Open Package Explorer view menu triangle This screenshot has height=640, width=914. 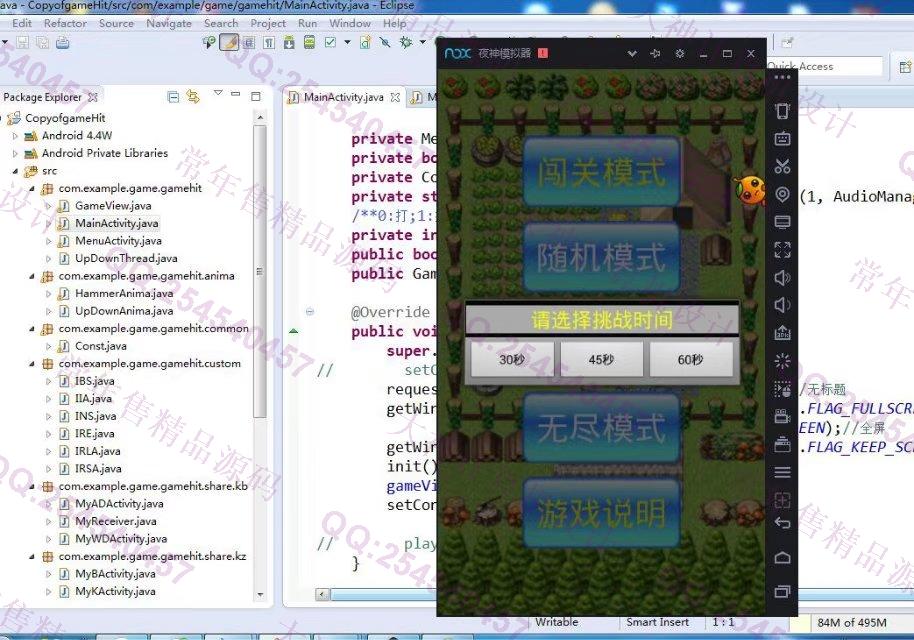tap(218, 93)
